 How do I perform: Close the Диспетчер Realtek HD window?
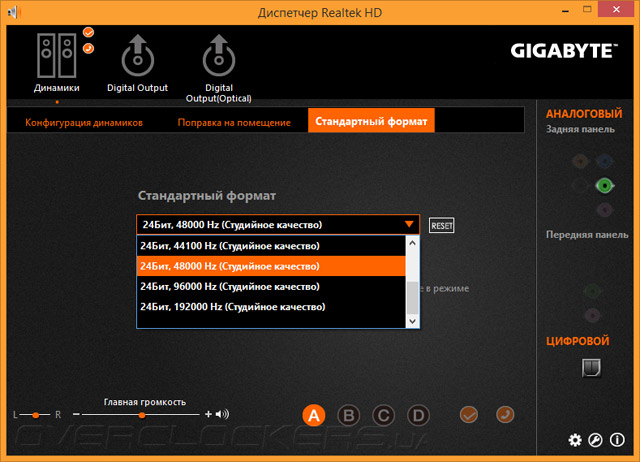[616, 9]
